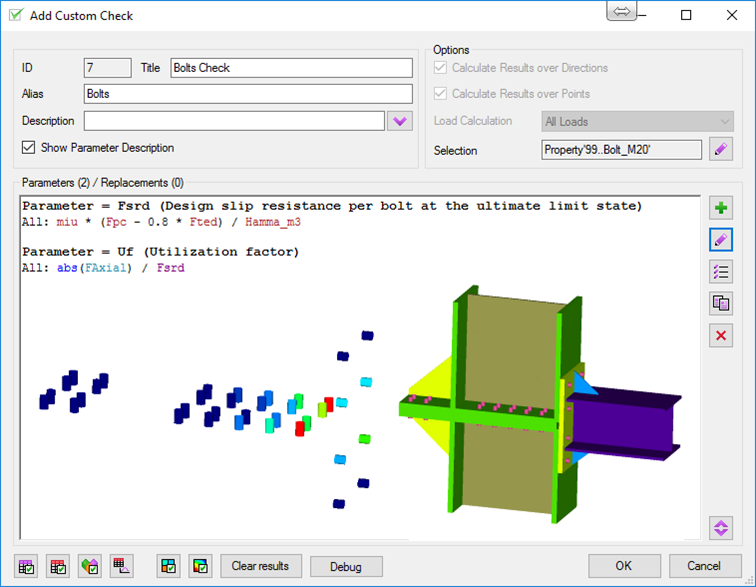The width and height of the screenshot is (756, 587).
Task: Click the Clear results button
Action: [x=261, y=566]
